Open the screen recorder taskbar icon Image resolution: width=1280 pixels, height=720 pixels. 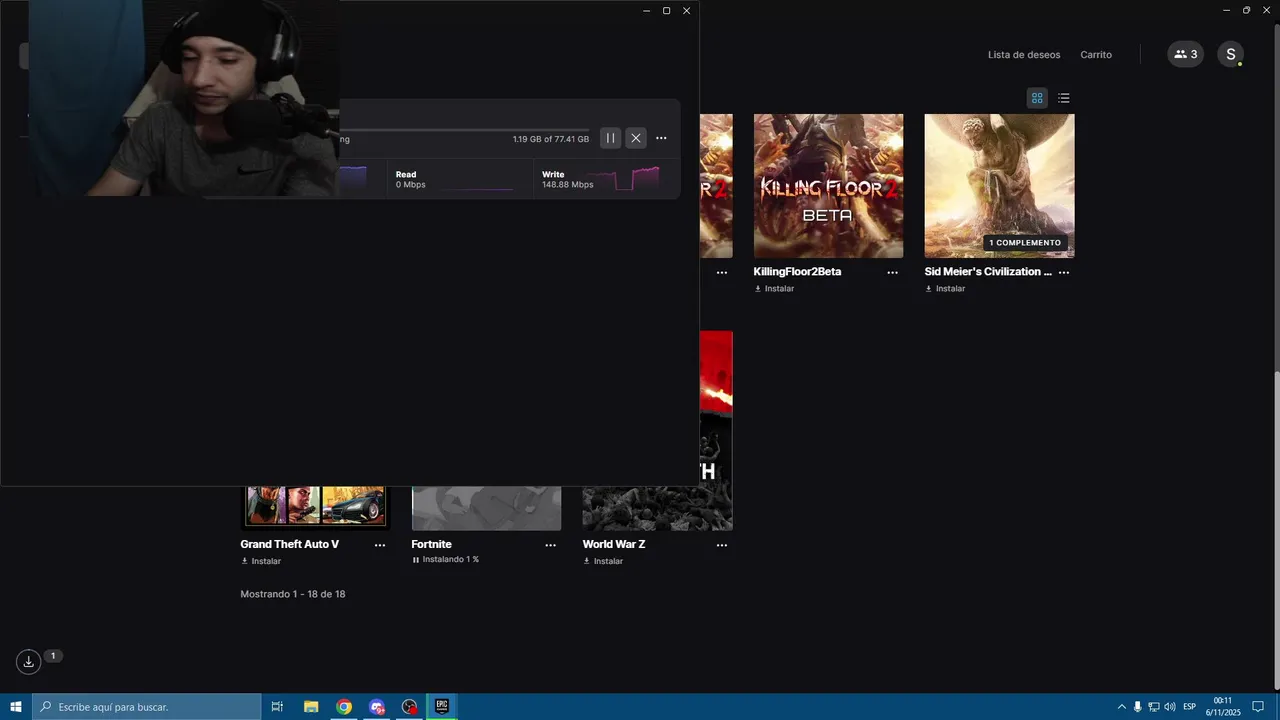click(410, 707)
